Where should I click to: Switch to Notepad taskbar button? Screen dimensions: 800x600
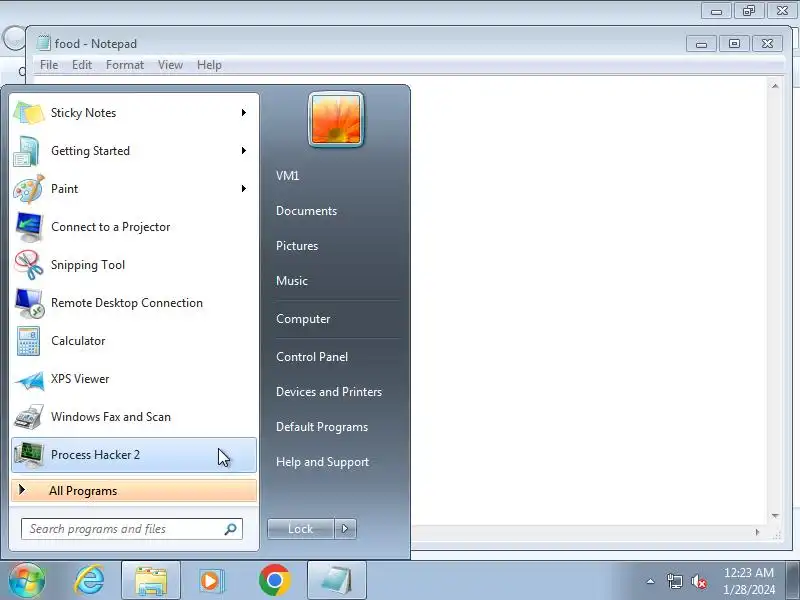[x=337, y=580]
